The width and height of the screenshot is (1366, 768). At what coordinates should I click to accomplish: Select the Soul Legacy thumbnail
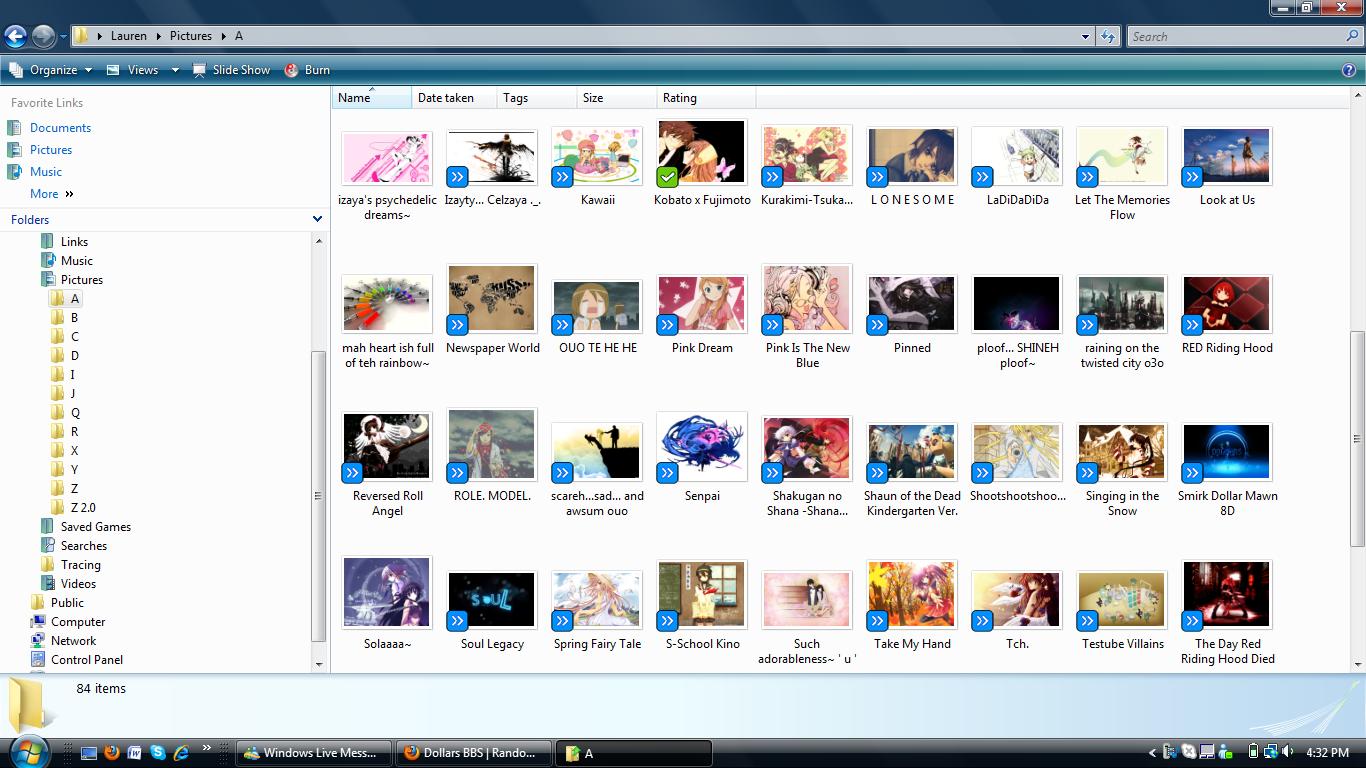tap(492, 601)
